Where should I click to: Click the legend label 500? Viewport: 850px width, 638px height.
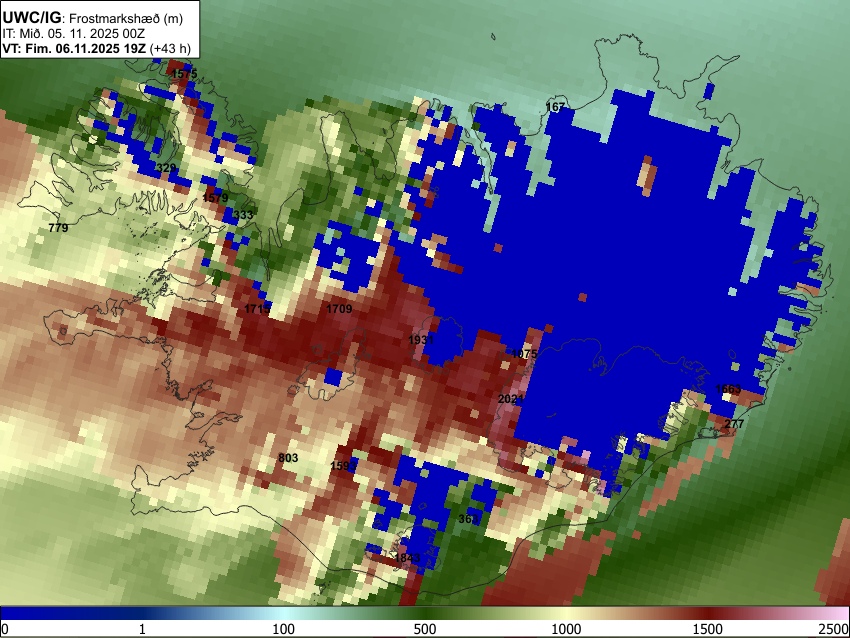pyautogui.click(x=425, y=629)
